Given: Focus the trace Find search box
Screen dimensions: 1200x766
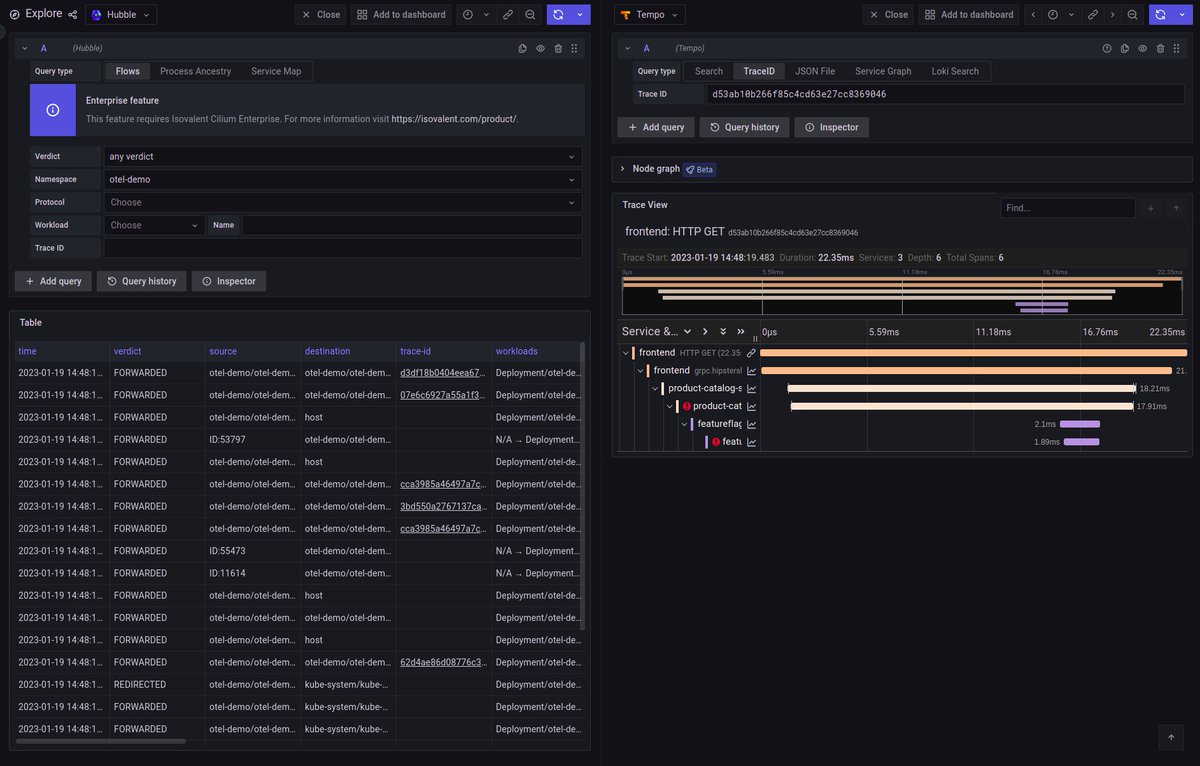Looking at the screenshot, I should 1068,208.
